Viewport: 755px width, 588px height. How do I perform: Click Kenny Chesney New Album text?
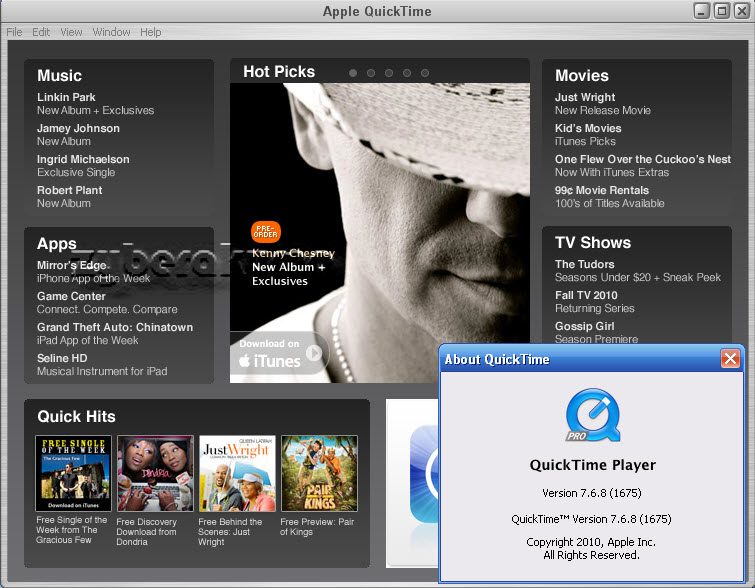pos(293,267)
